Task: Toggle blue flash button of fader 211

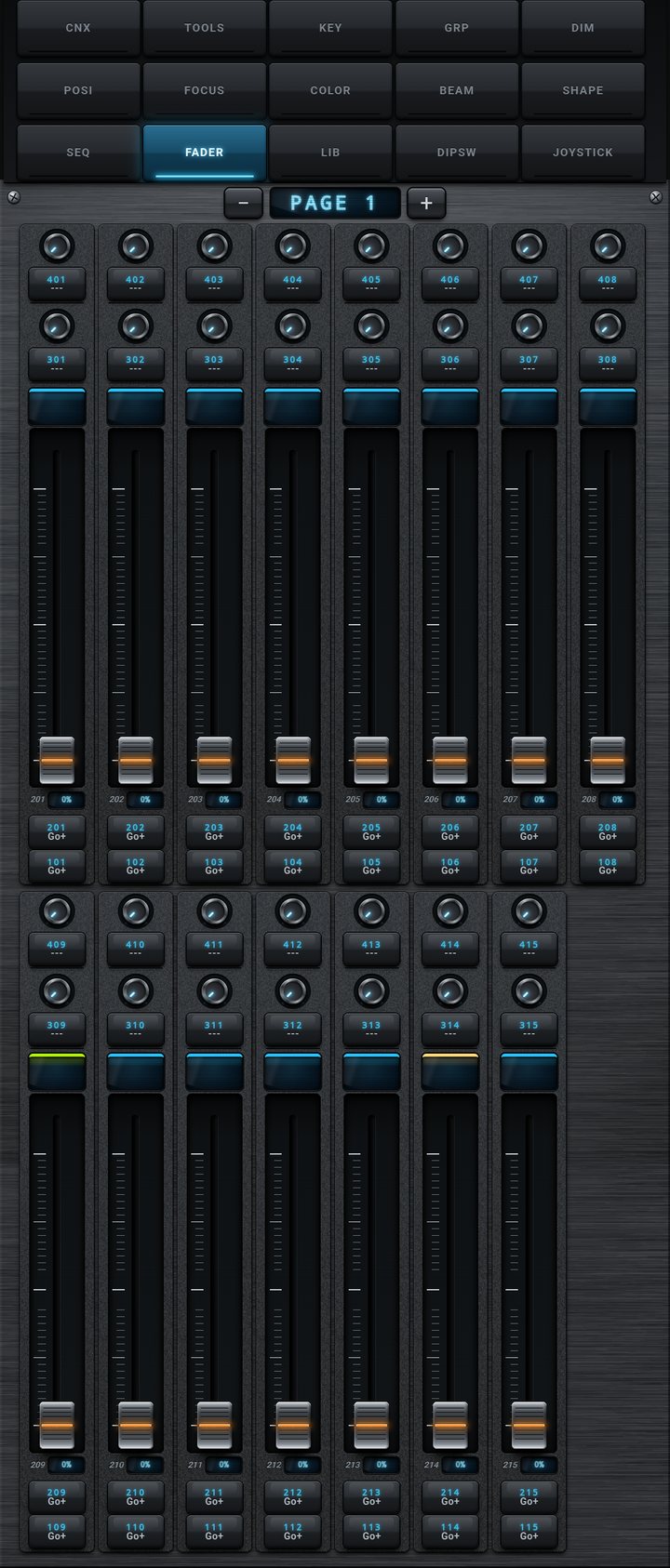Action: point(214,1071)
